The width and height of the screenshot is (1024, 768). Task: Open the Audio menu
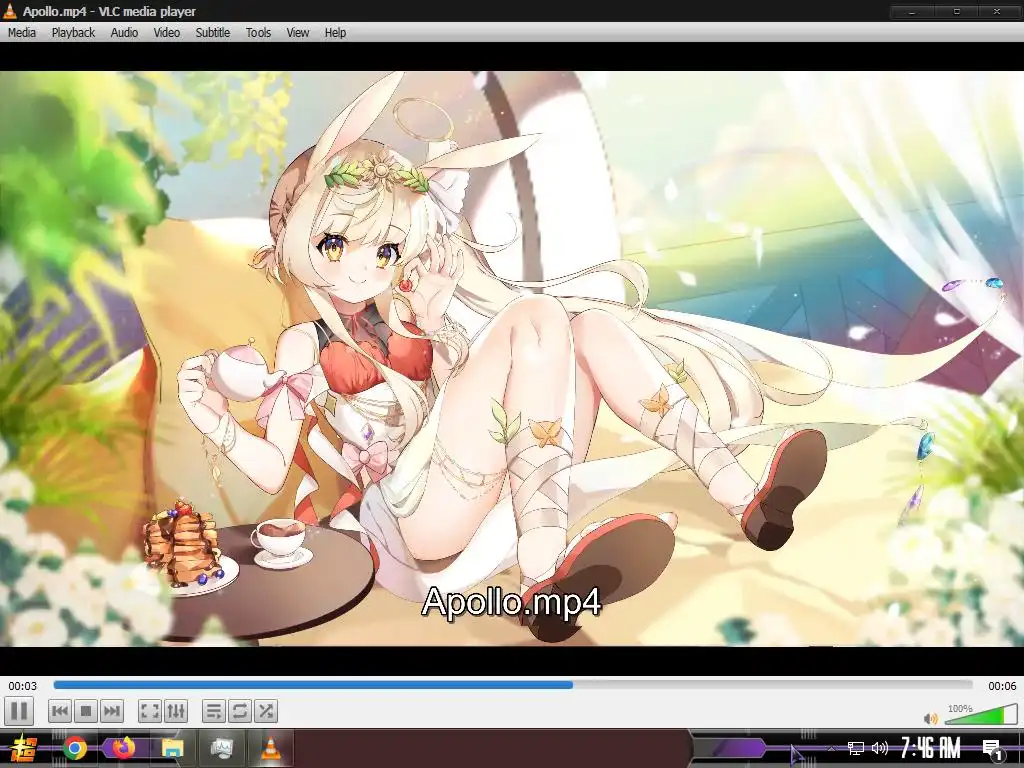point(124,33)
